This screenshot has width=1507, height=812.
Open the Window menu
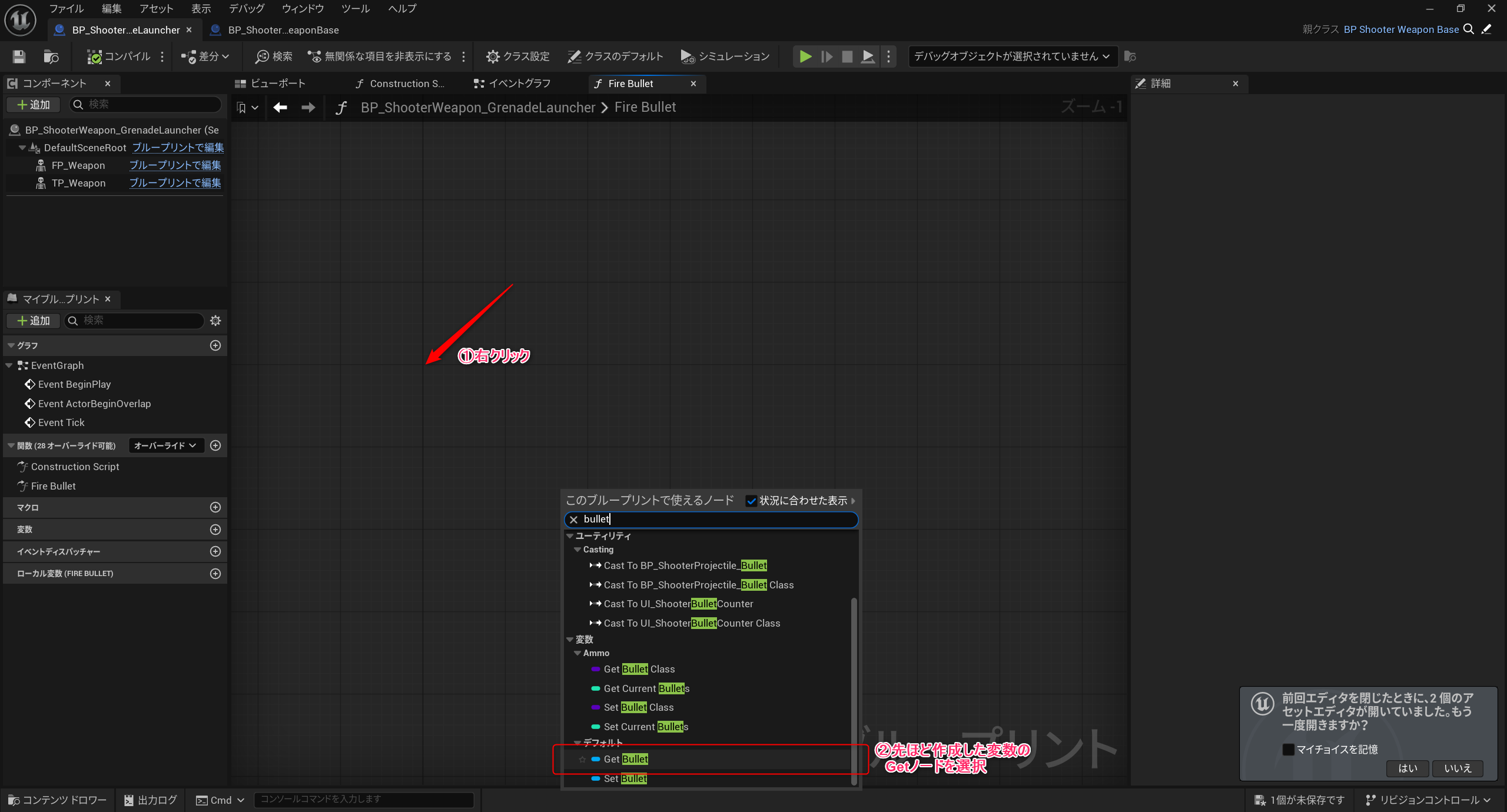click(x=303, y=8)
